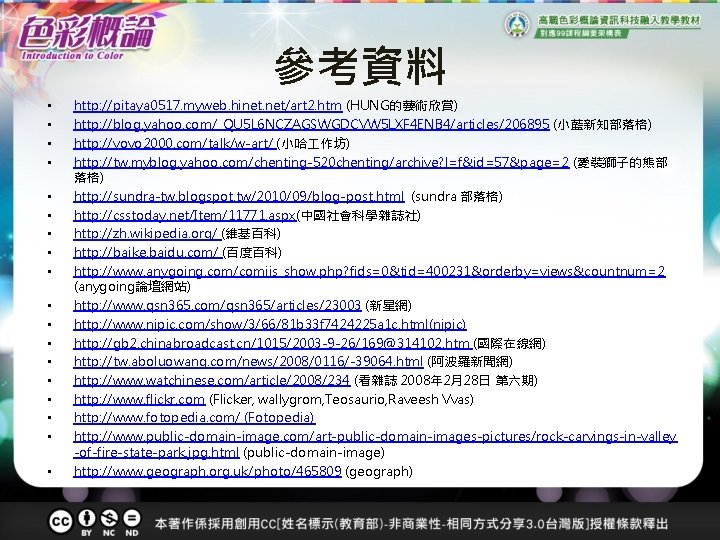The width and height of the screenshot is (720, 540).
Task: Open the csstoday.net Item/11771.aspx link
Action: pos(185,215)
